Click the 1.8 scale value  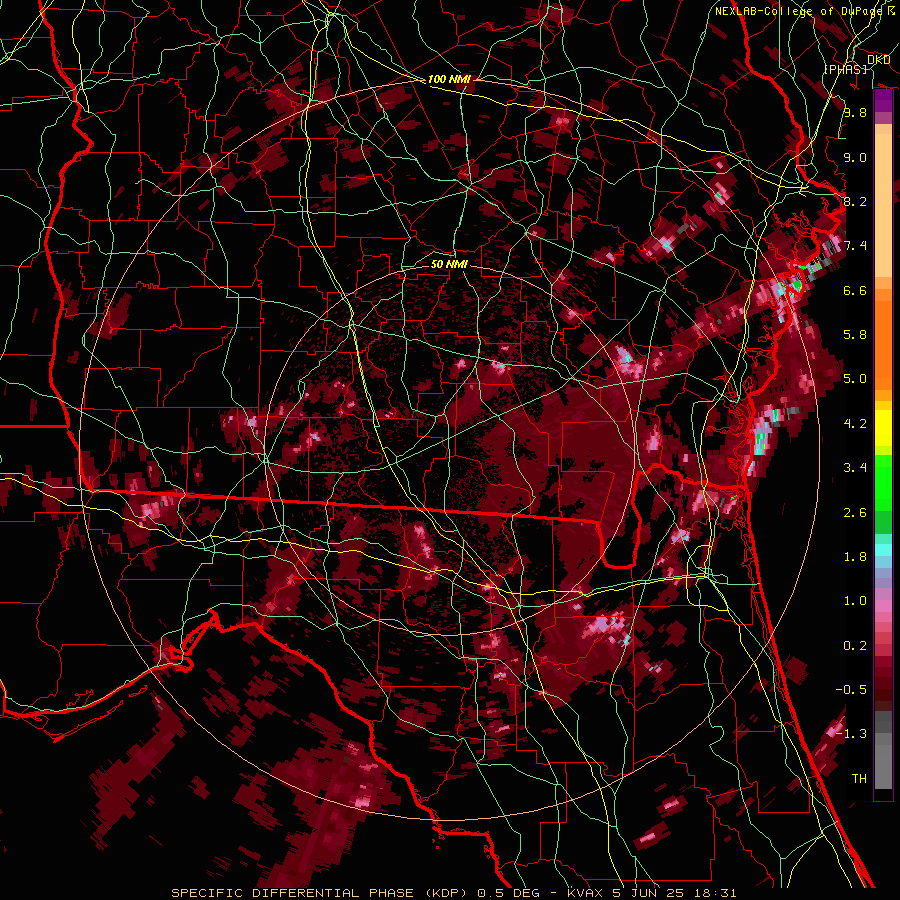tap(855, 557)
